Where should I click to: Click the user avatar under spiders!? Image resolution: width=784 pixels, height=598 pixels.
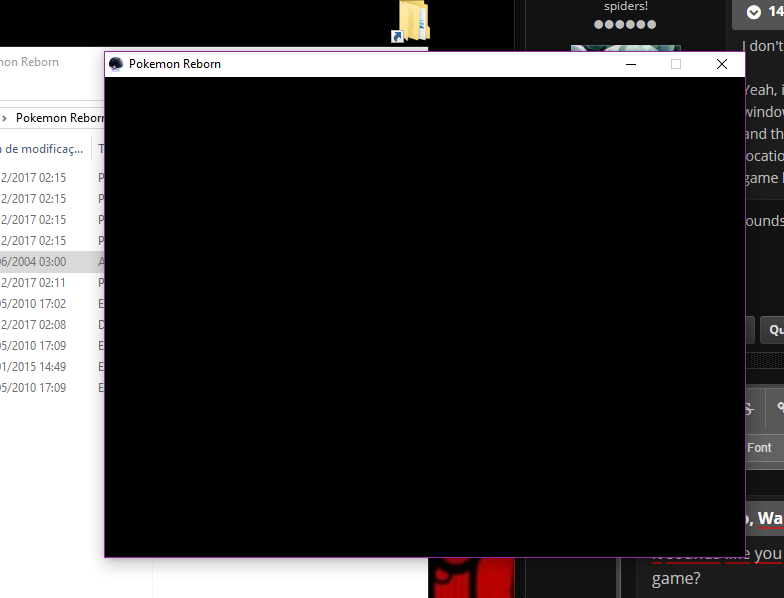tap(626, 48)
